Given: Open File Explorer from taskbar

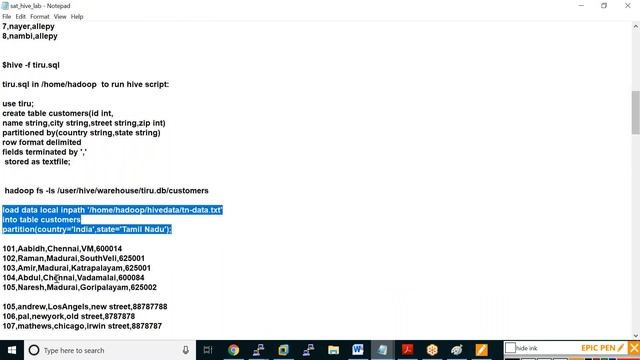Looking at the screenshot, I should click(x=333, y=350).
